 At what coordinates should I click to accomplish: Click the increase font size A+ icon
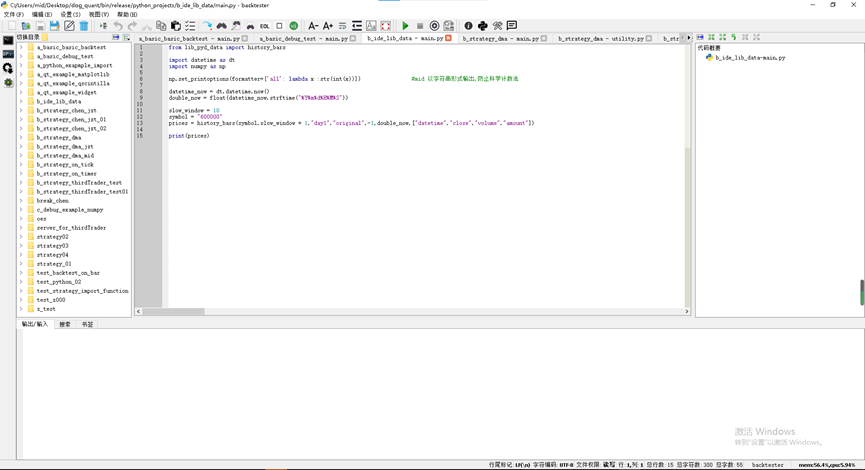(x=327, y=26)
